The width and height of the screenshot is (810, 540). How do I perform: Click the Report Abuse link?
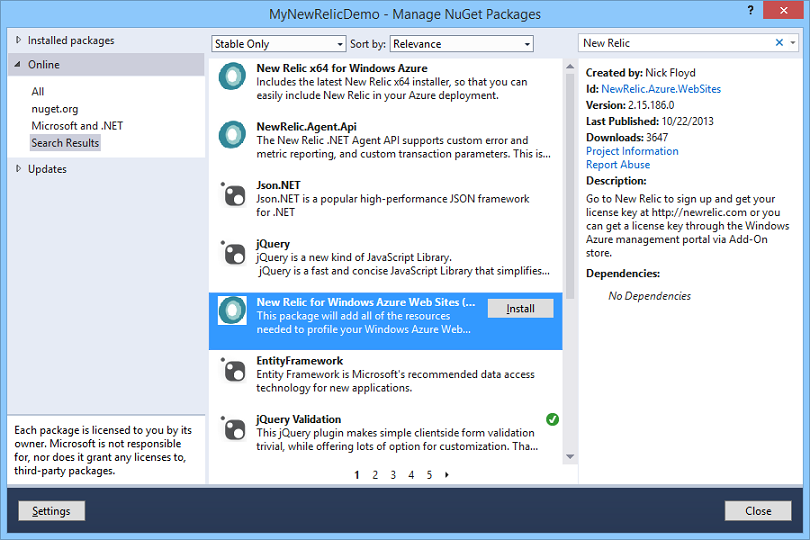coord(618,164)
